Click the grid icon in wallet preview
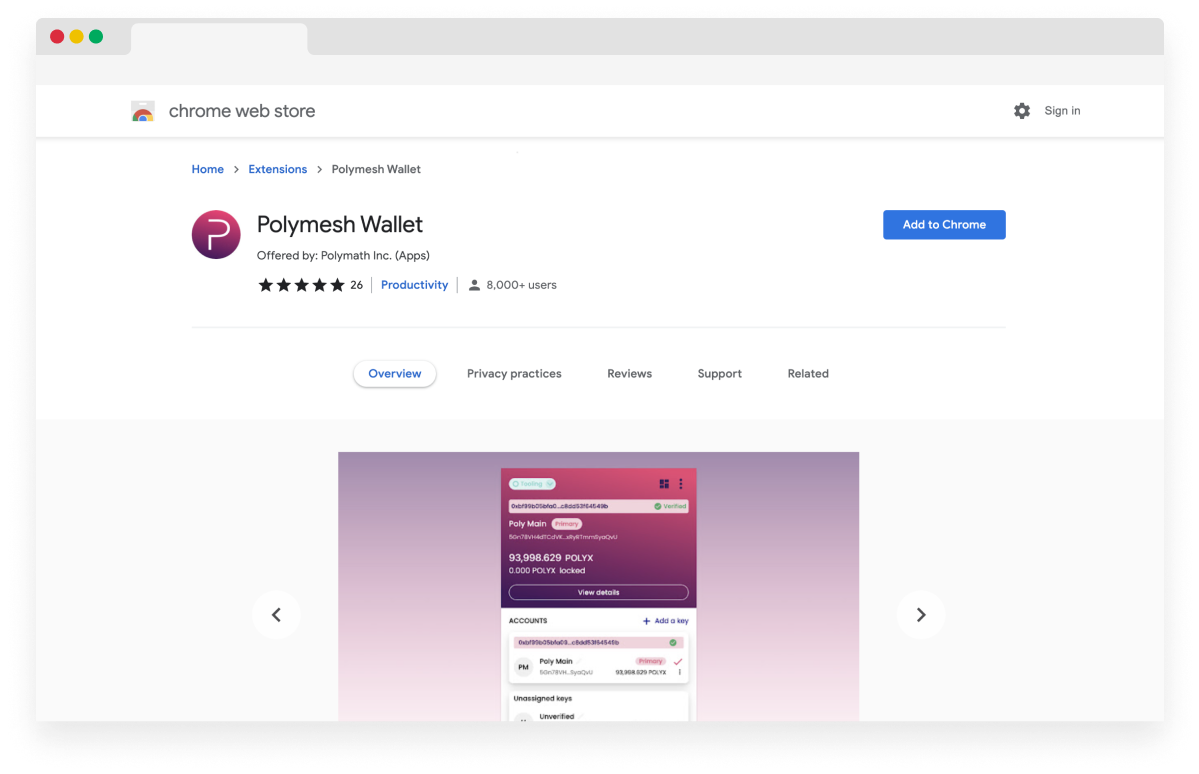Viewport: 1199px width, 774px height. point(664,484)
